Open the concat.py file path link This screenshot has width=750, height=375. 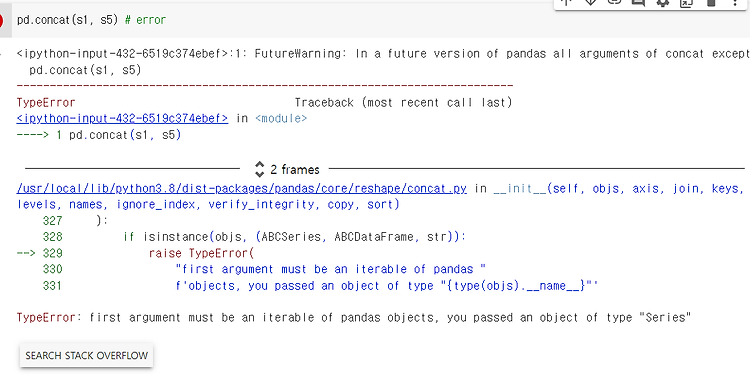click(242, 188)
